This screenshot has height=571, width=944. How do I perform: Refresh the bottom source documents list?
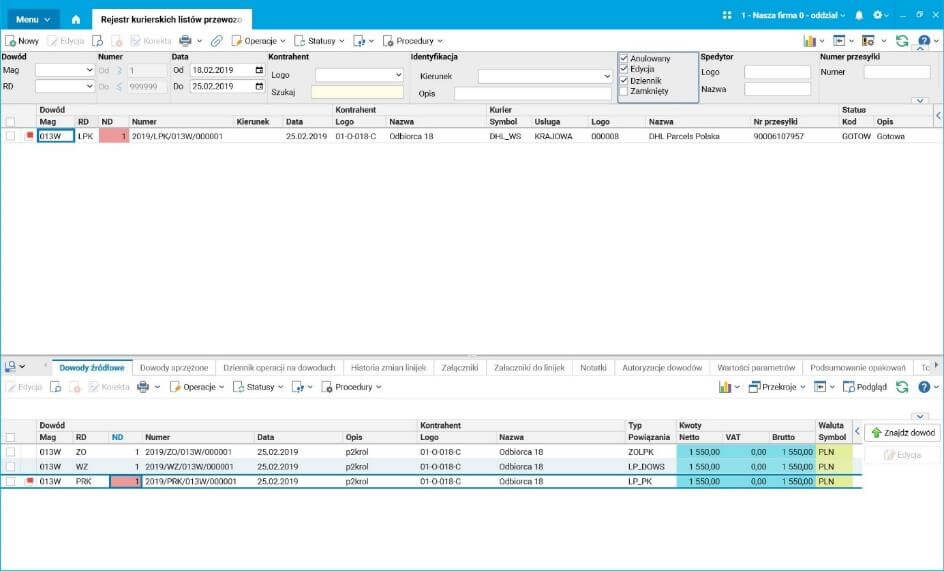pyautogui.click(x=902, y=387)
